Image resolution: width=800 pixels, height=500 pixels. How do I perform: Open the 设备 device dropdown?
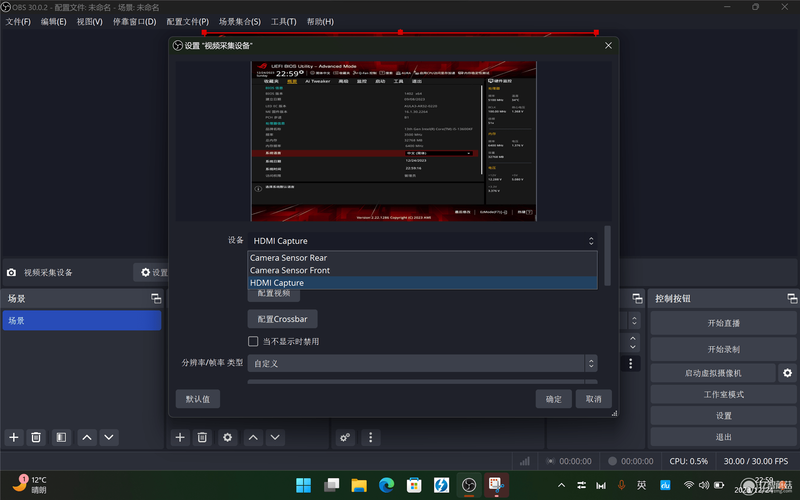[422, 241]
